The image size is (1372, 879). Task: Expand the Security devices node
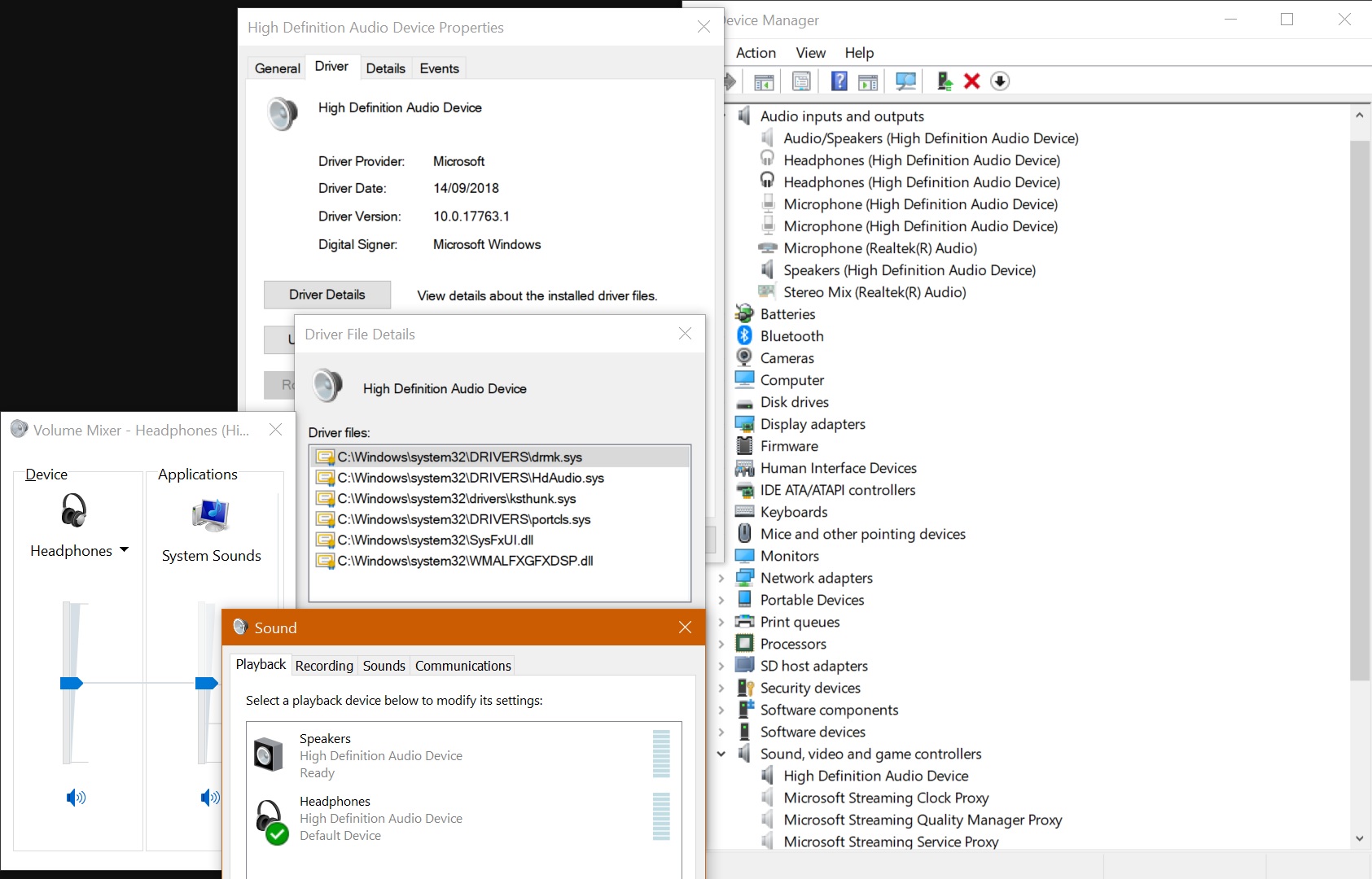pyautogui.click(x=721, y=688)
